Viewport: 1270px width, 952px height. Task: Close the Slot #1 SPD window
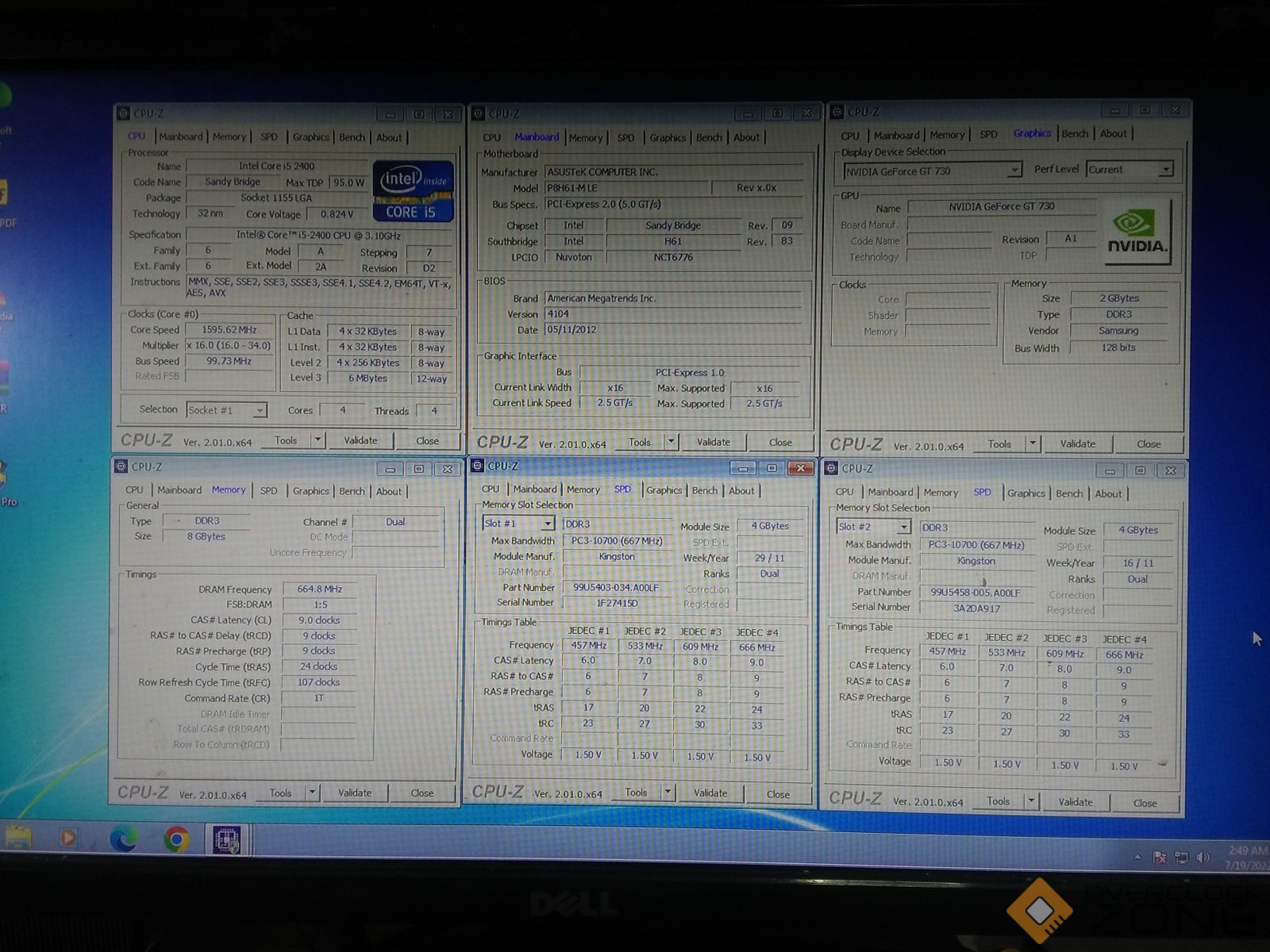(x=801, y=468)
